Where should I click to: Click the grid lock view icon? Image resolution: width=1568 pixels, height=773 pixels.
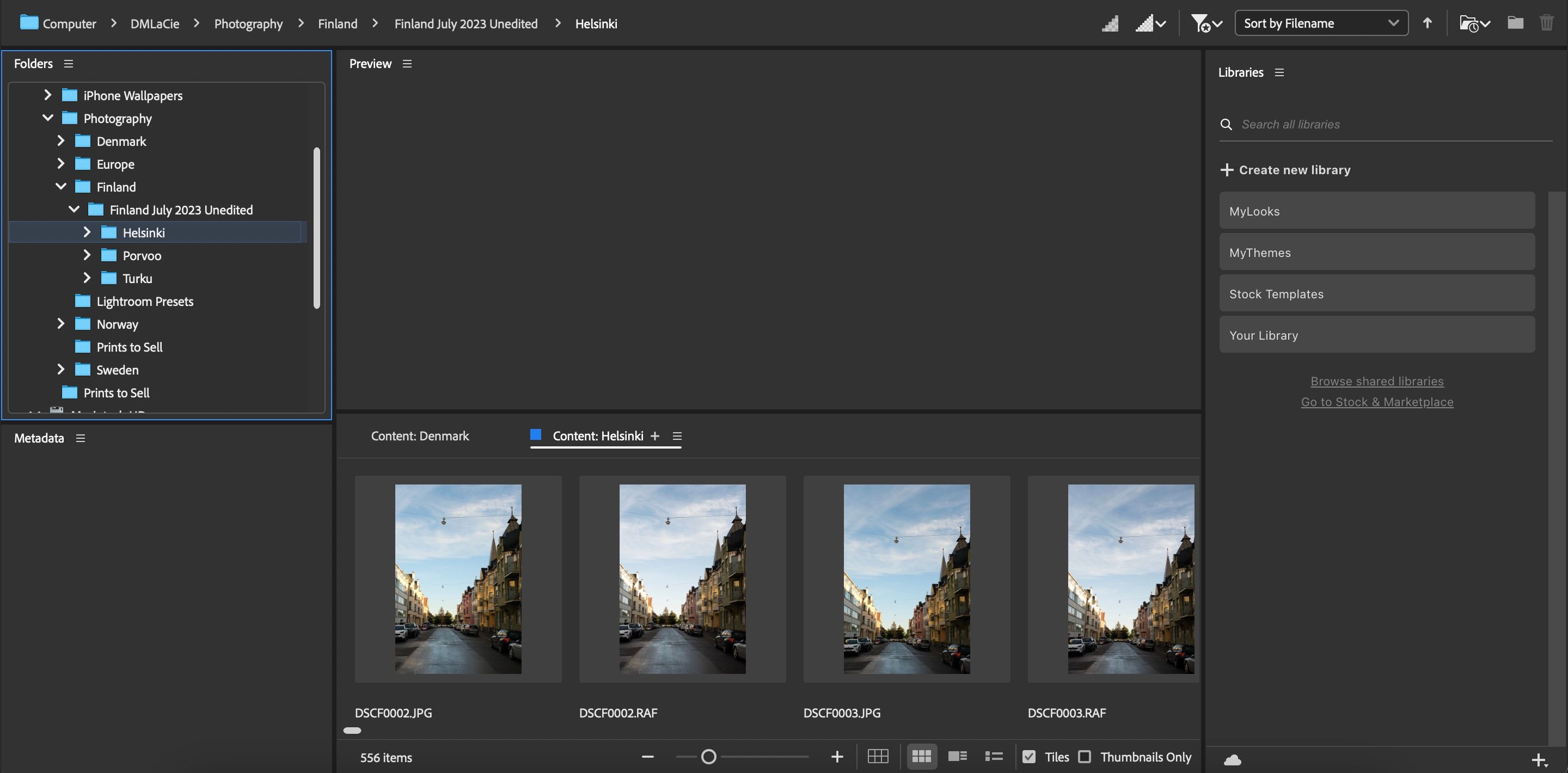(x=878, y=757)
